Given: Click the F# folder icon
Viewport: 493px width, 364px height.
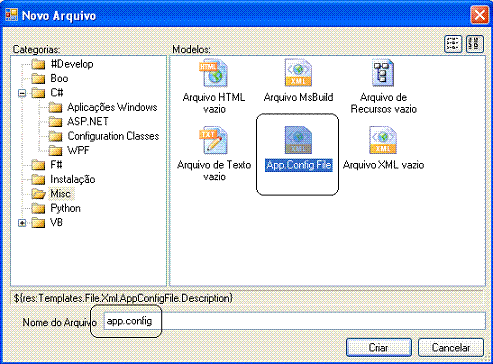Looking at the screenshot, I should [38, 165].
